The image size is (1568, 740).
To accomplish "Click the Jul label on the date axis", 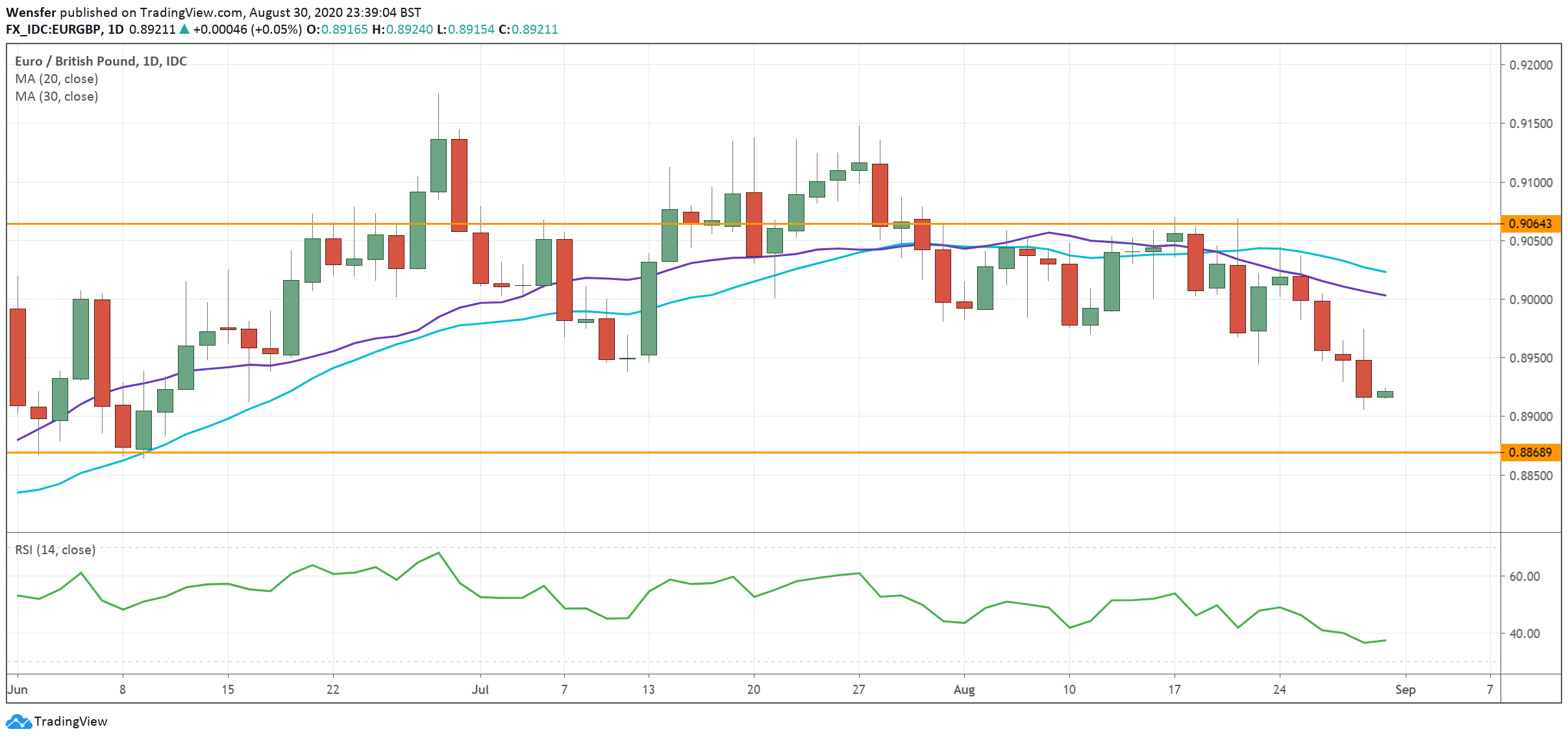I will pyautogui.click(x=480, y=689).
